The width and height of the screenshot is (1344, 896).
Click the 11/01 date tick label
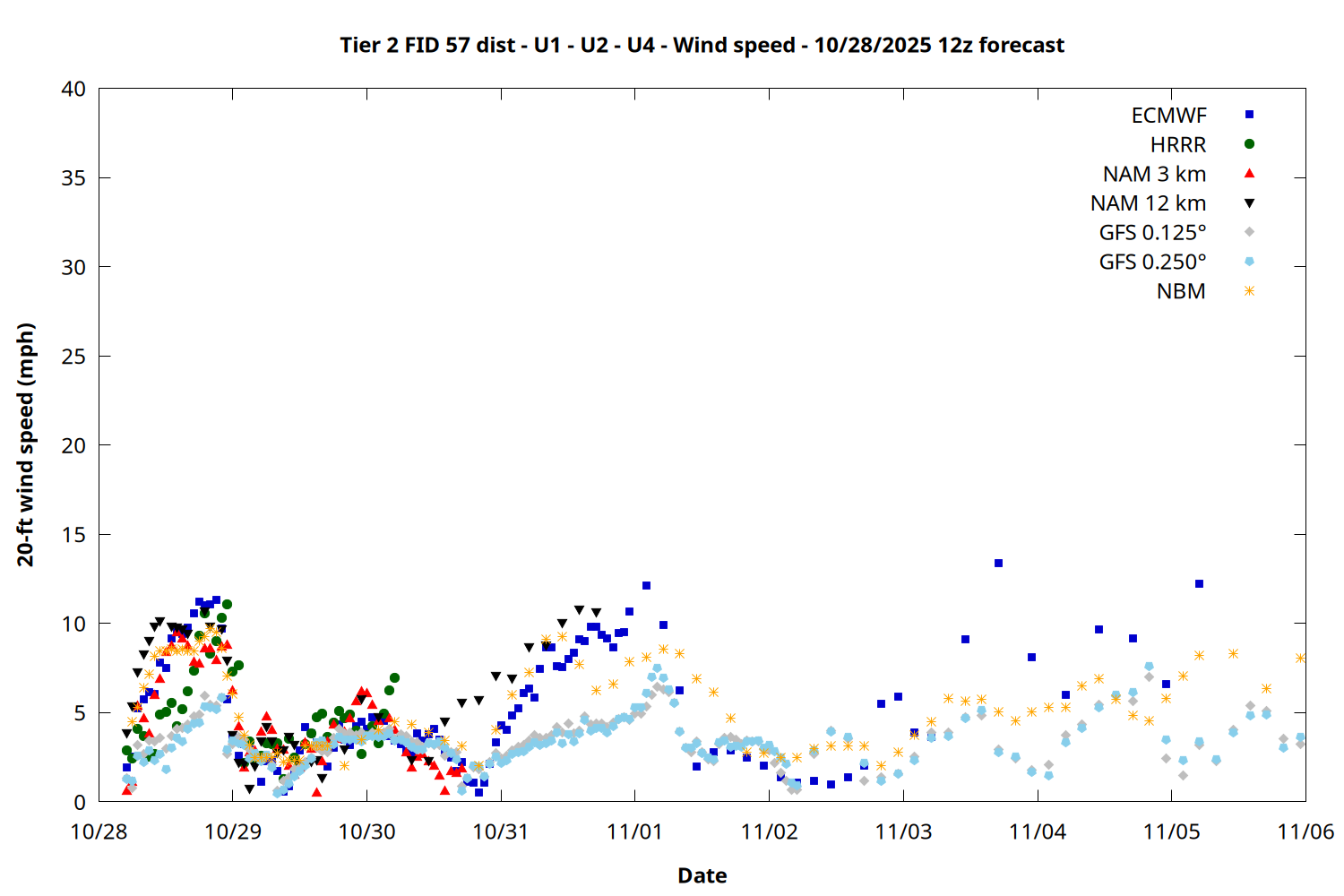pos(634,831)
